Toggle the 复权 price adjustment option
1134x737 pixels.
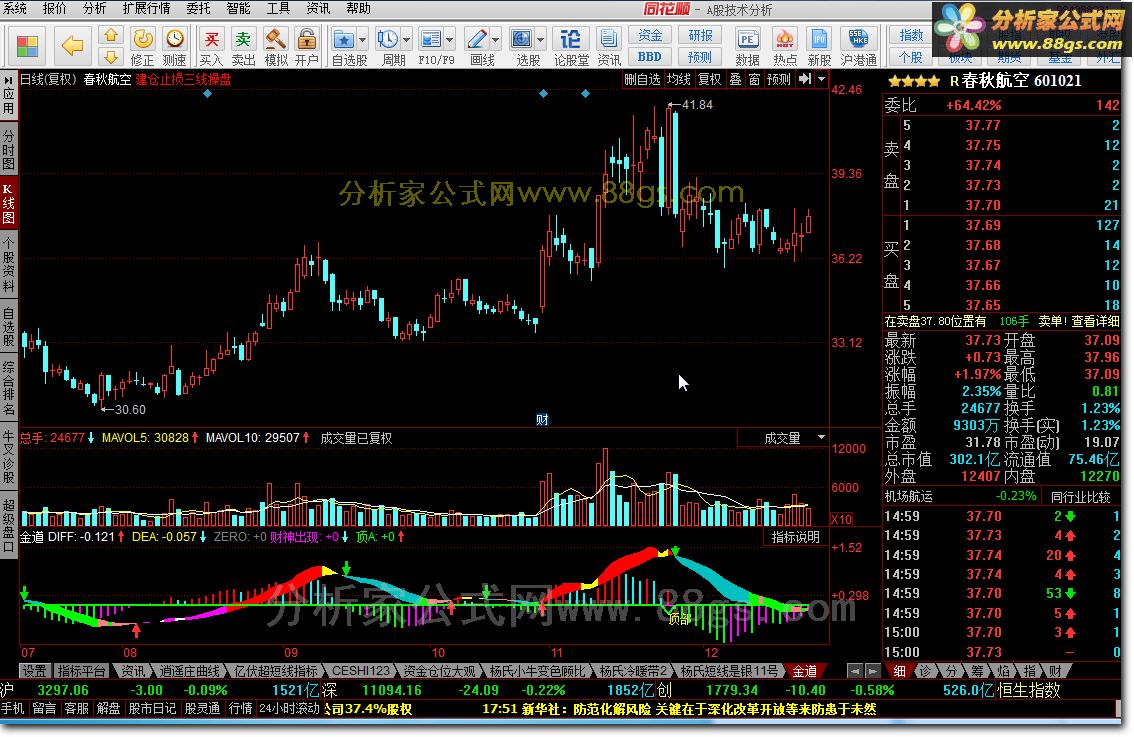709,80
